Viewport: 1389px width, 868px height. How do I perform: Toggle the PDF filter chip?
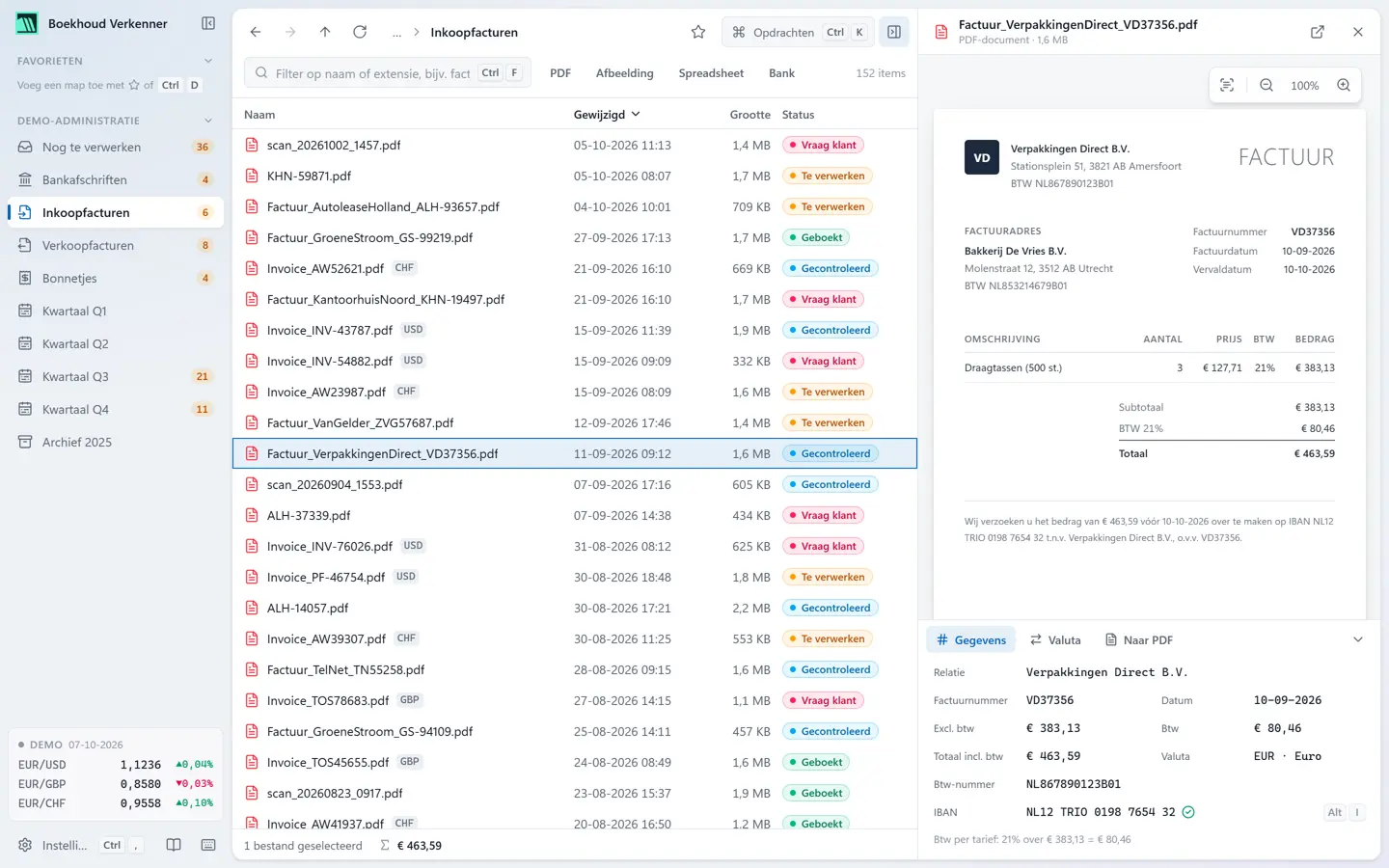(560, 73)
